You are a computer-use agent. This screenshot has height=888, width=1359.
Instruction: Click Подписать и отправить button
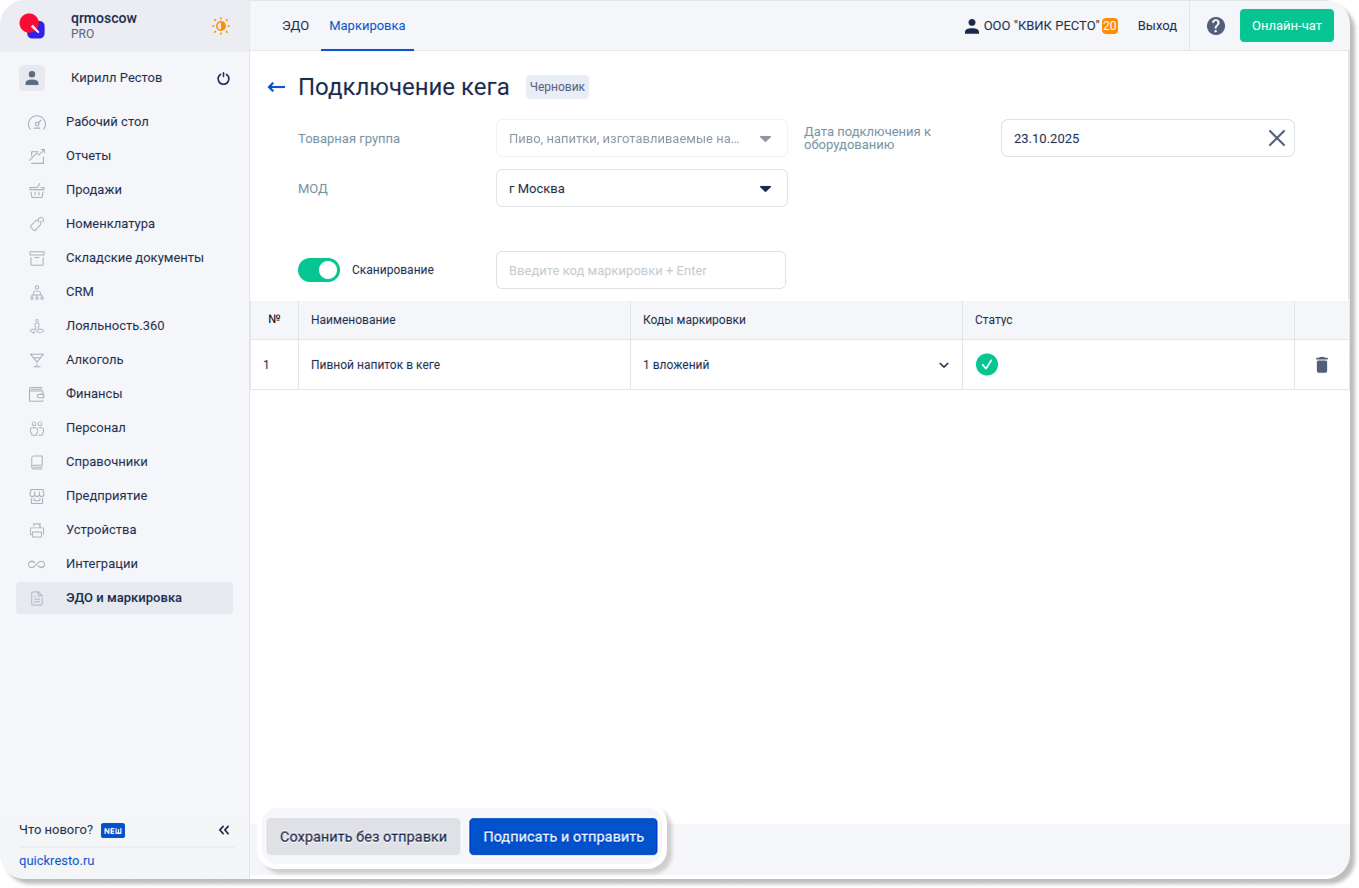pyautogui.click(x=563, y=837)
